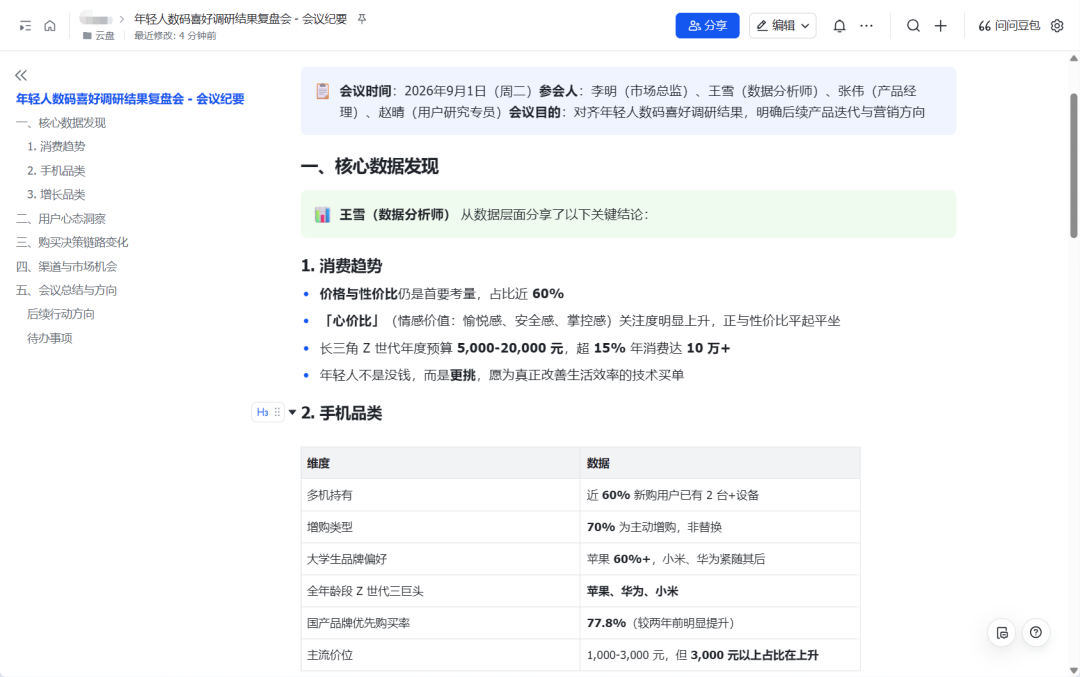Viewport: 1080px width, 677px height.
Task: Click the 「心价比」 bullet line
Action: [x=579, y=320]
